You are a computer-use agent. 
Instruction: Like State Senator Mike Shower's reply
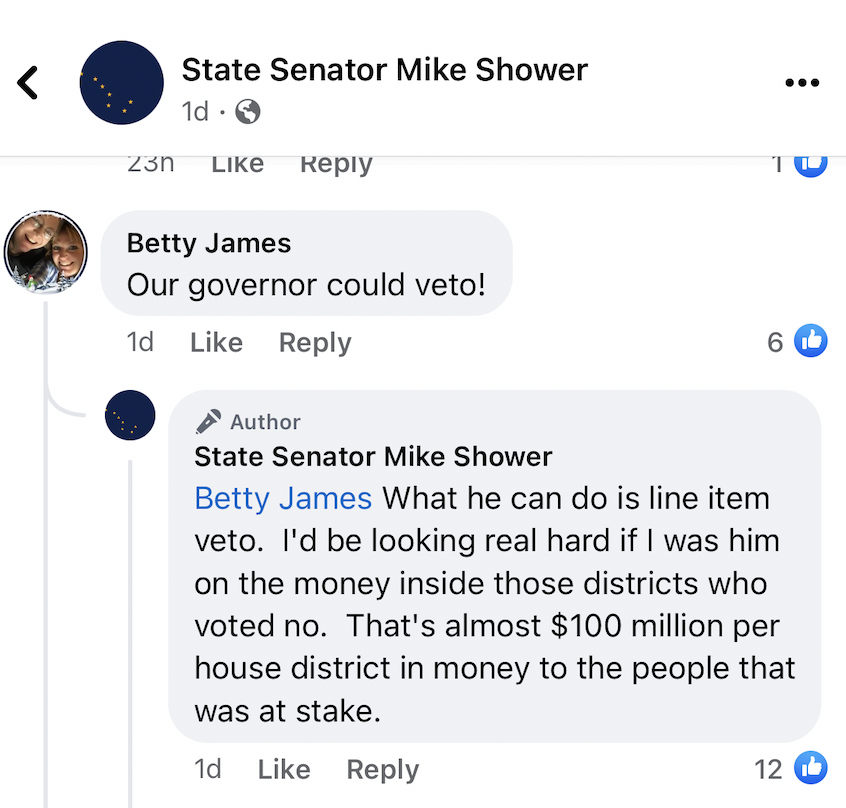click(x=284, y=769)
